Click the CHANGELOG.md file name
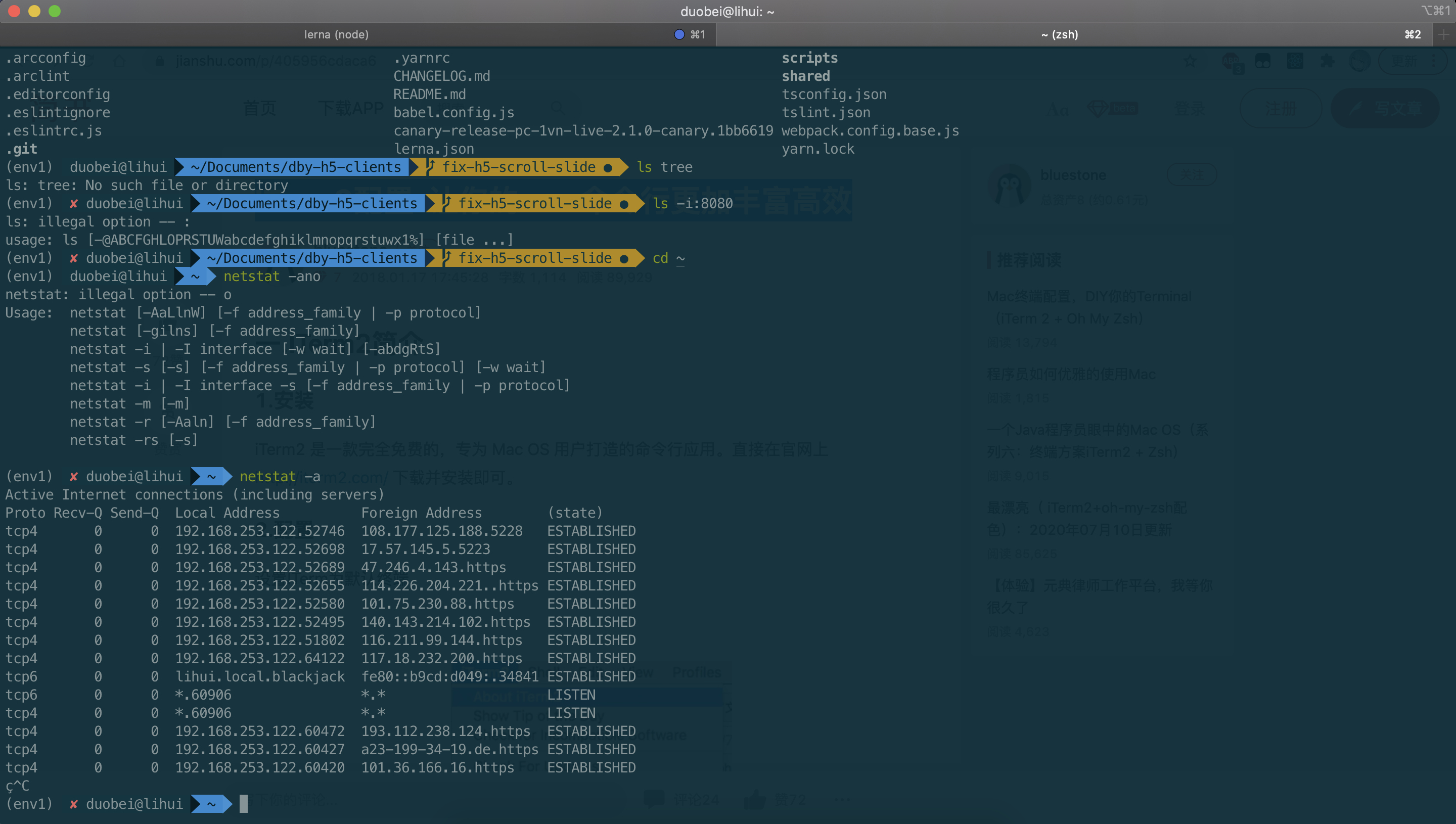This screenshot has width=1456, height=824. coord(442,76)
